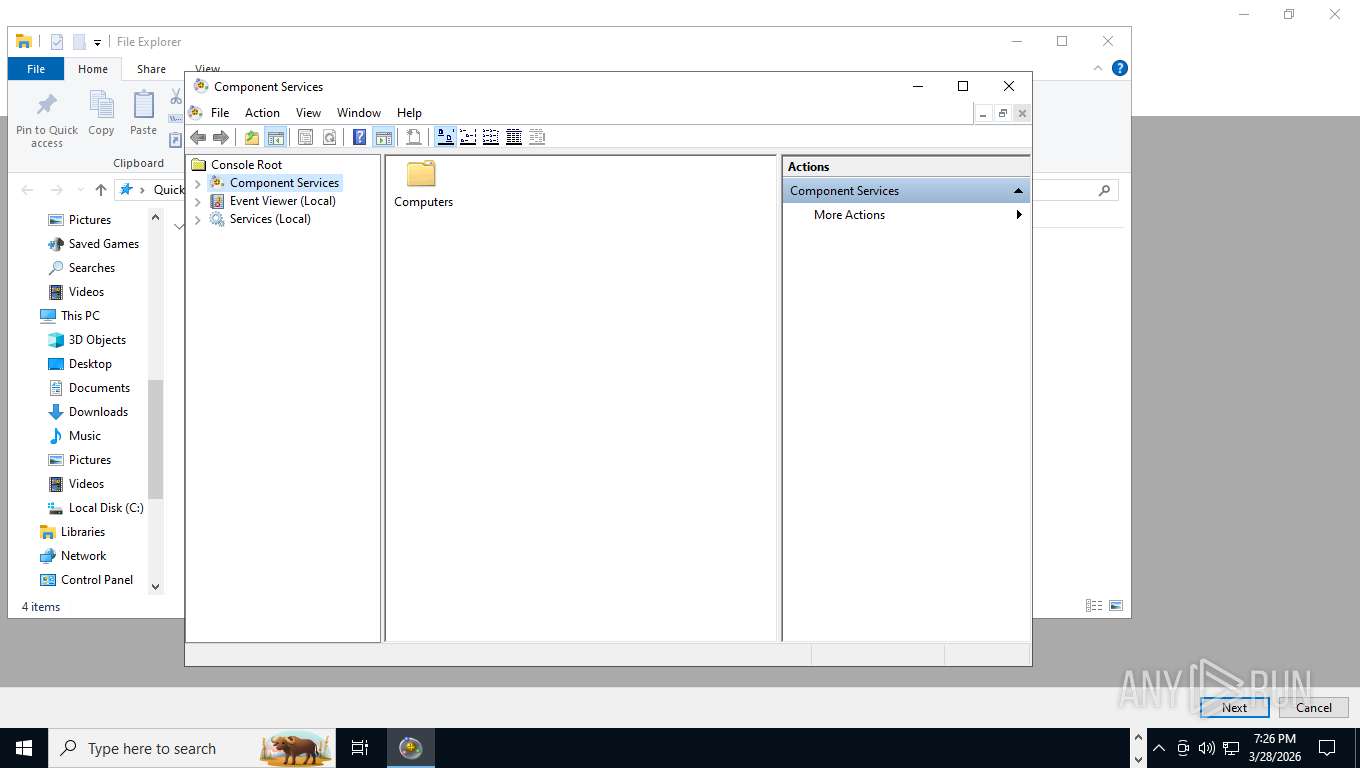
Task: Expand the Services (Local) node
Action: tap(198, 220)
